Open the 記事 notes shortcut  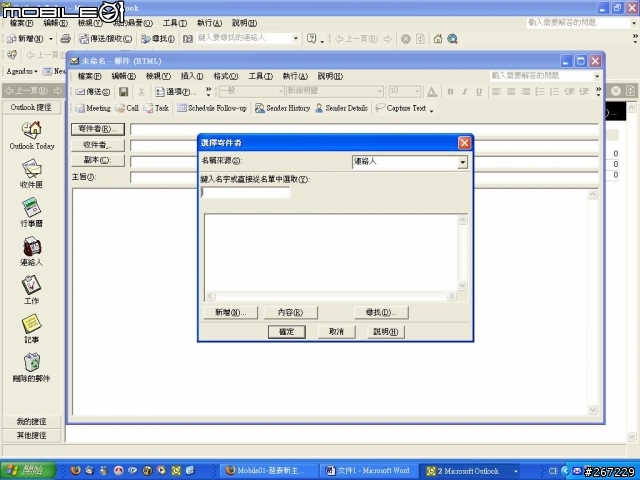31,329
